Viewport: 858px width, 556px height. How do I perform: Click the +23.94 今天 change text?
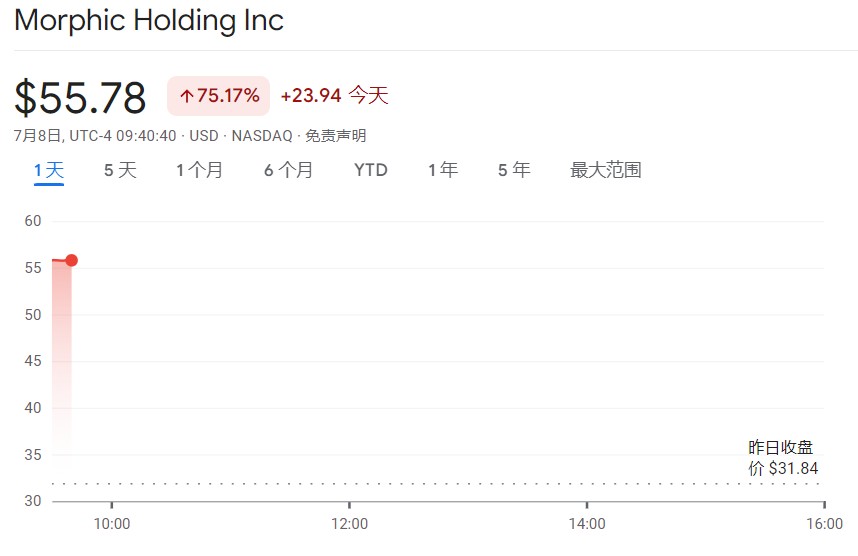(x=334, y=96)
